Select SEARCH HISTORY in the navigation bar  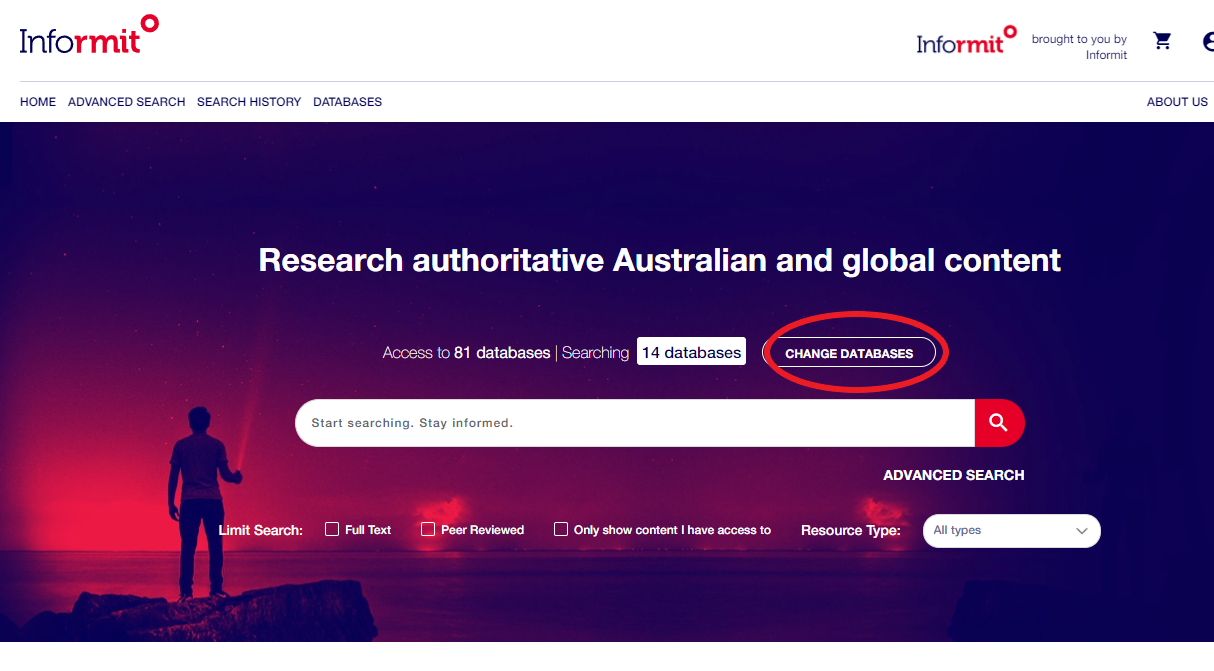pyautogui.click(x=249, y=101)
